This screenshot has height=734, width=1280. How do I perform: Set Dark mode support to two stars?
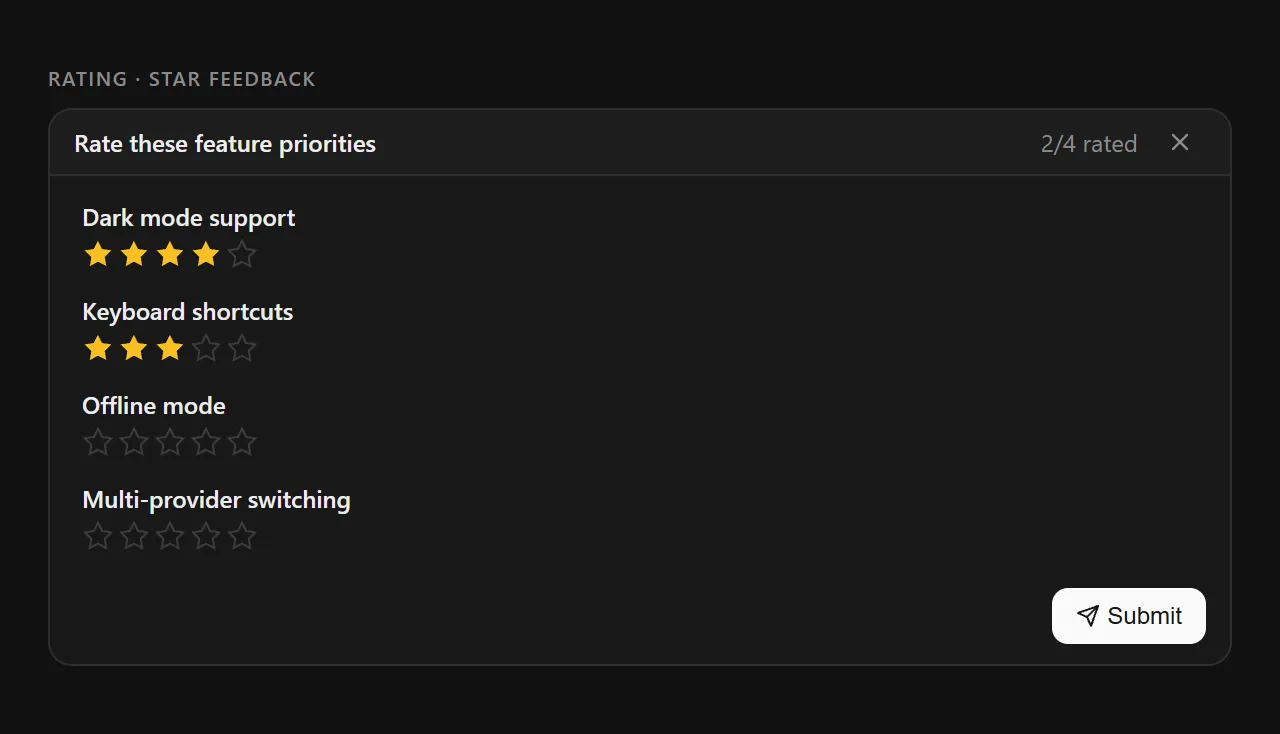click(x=134, y=255)
